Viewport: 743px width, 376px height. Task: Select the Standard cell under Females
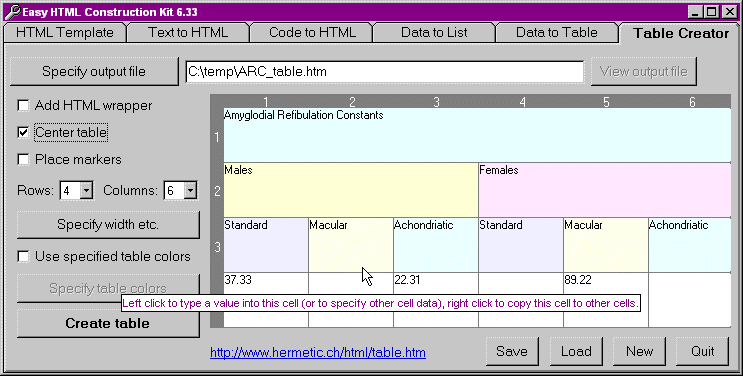(x=521, y=245)
